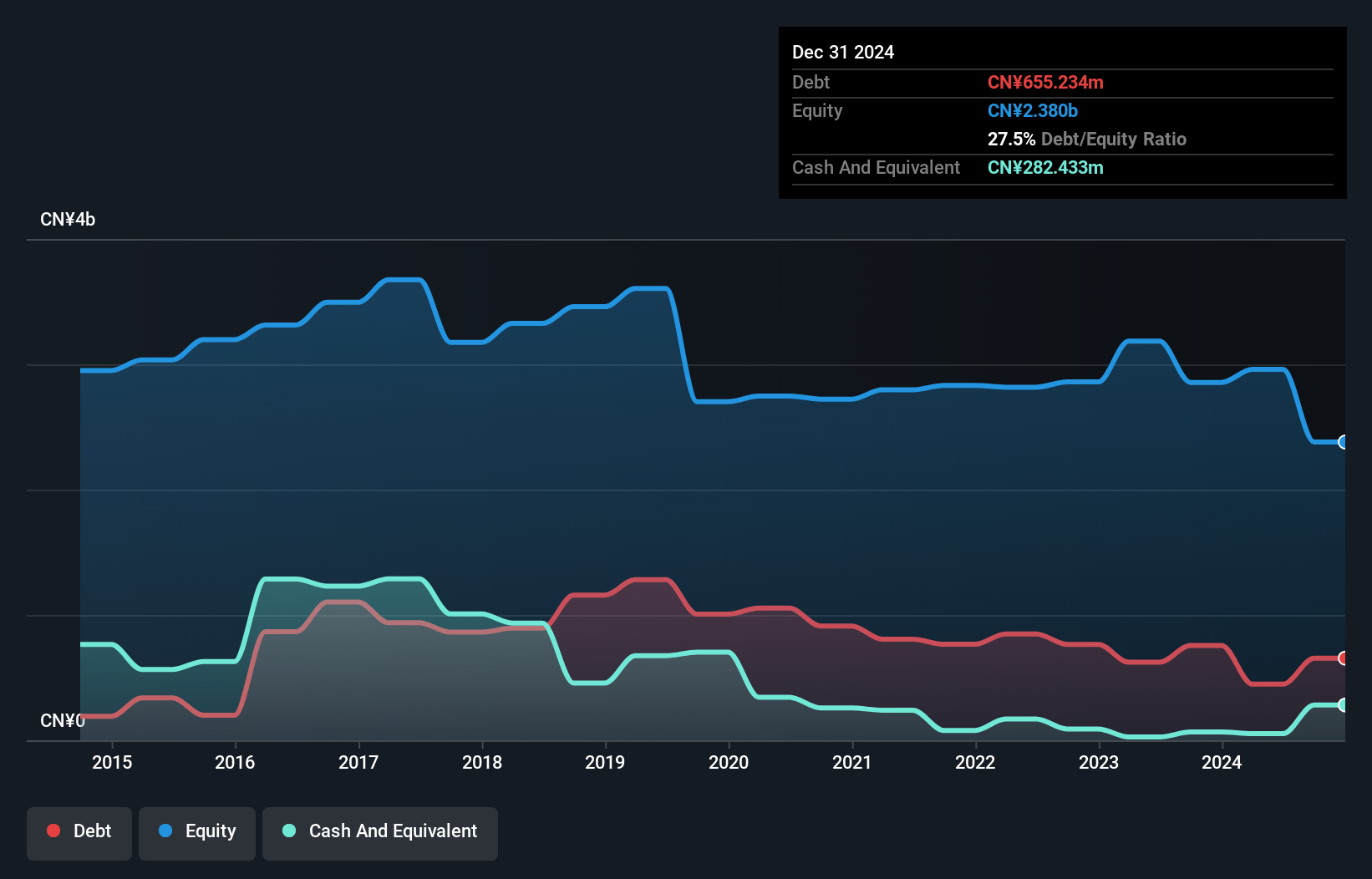
Task: Click the blue Equity legend dot
Action: (x=165, y=831)
